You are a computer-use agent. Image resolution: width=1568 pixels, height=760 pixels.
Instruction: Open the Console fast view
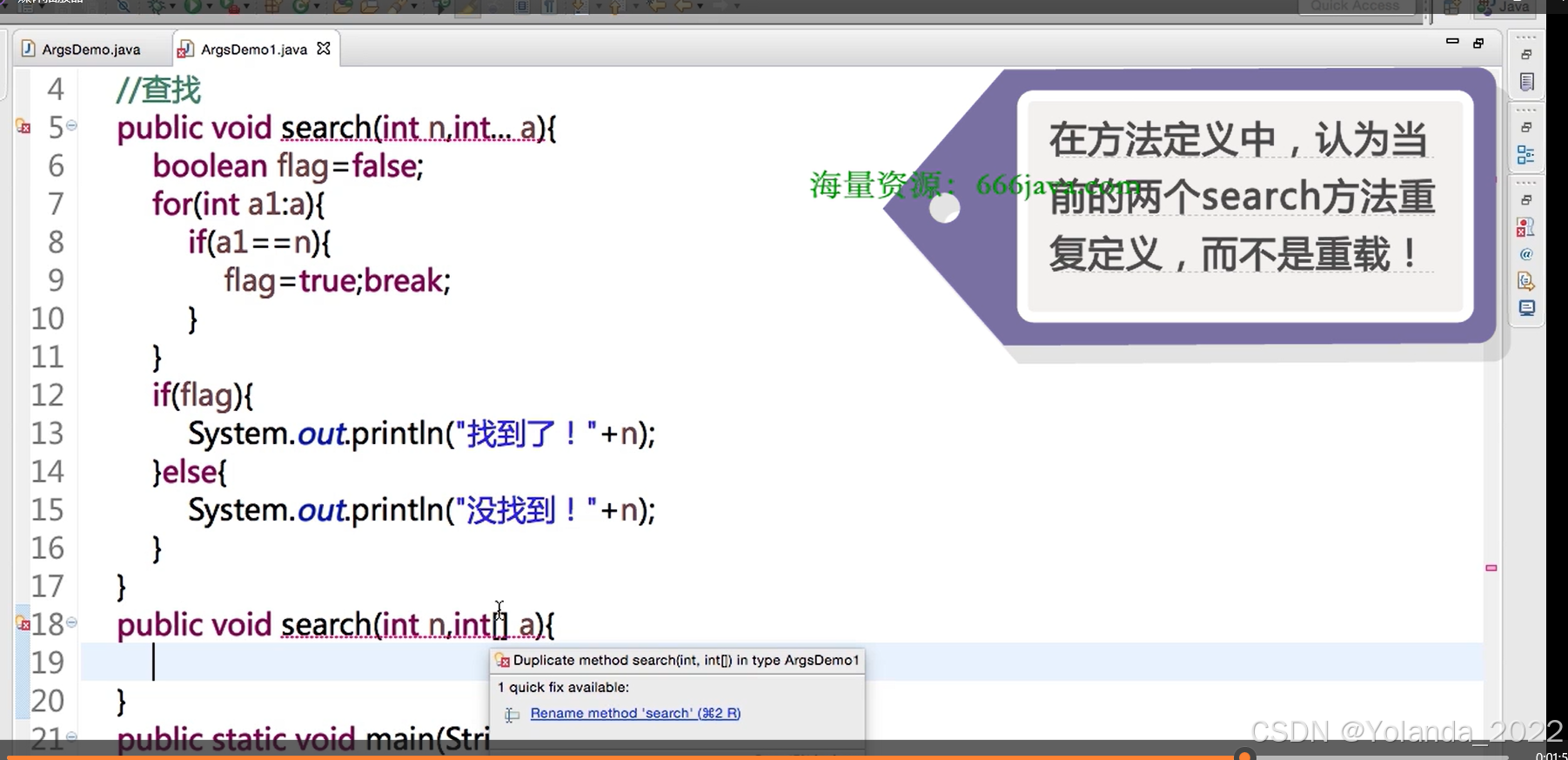[x=1526, y=308]
